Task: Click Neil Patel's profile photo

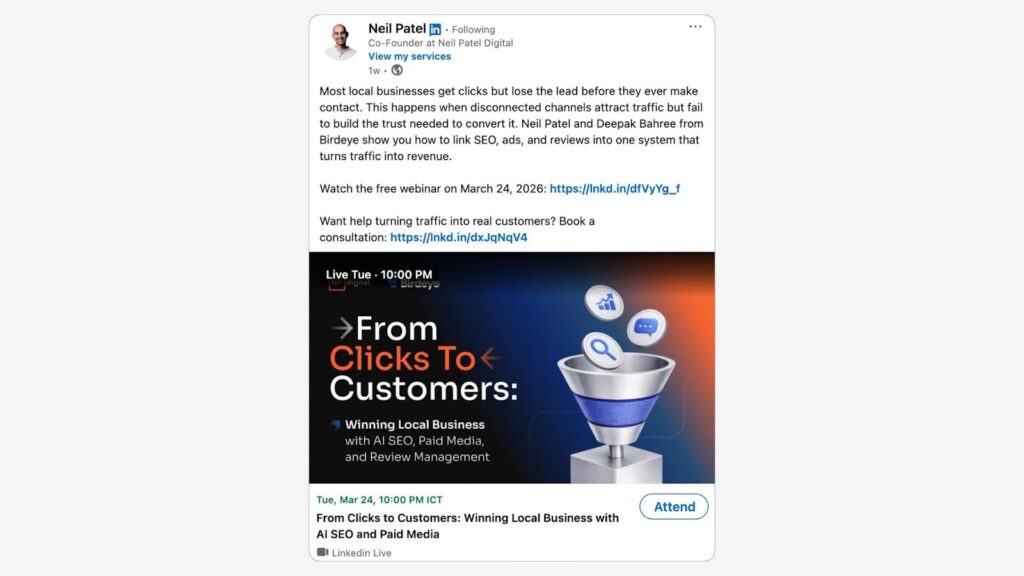Action: point(341,43)
